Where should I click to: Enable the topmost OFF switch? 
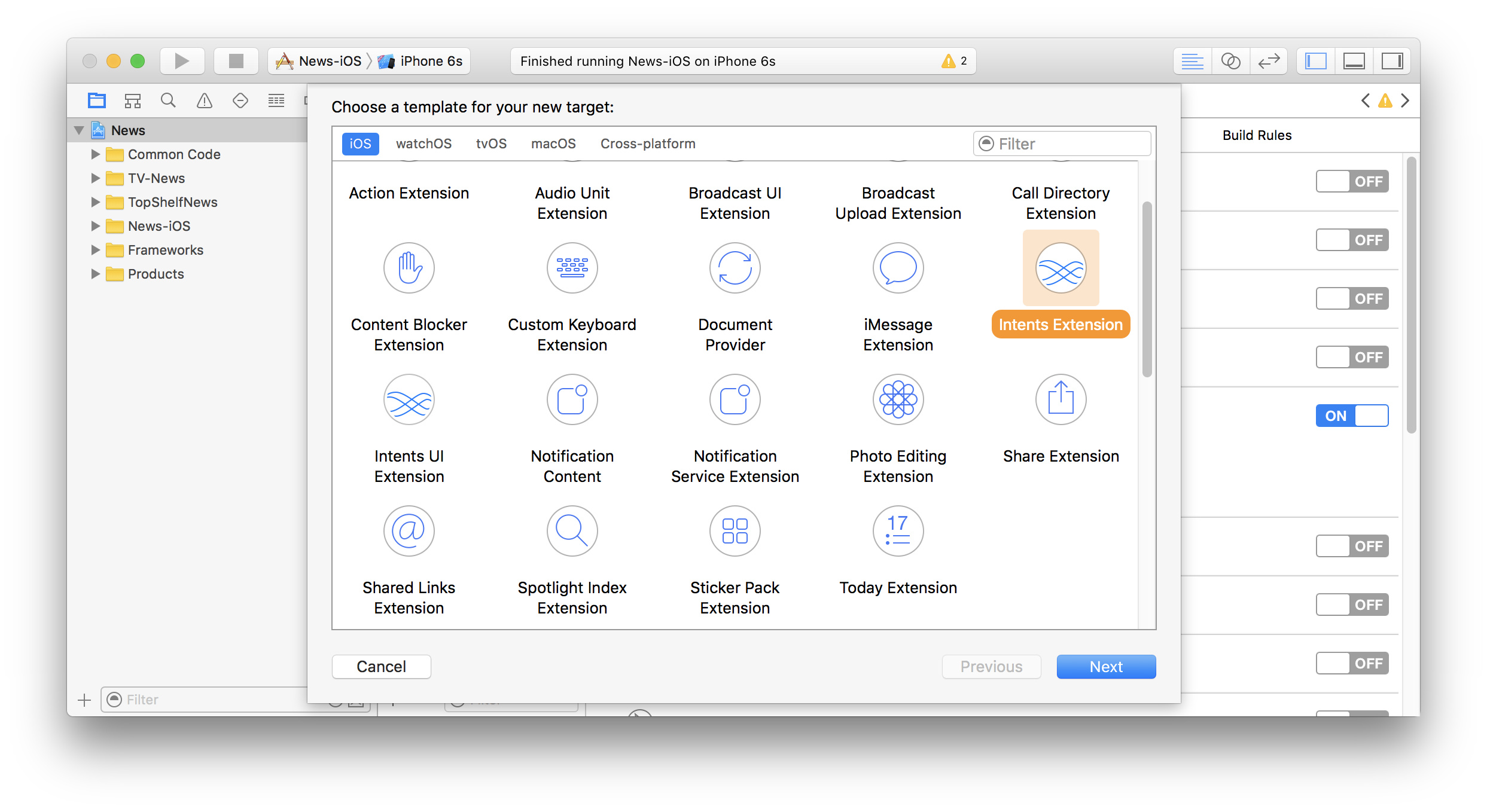1351,181
